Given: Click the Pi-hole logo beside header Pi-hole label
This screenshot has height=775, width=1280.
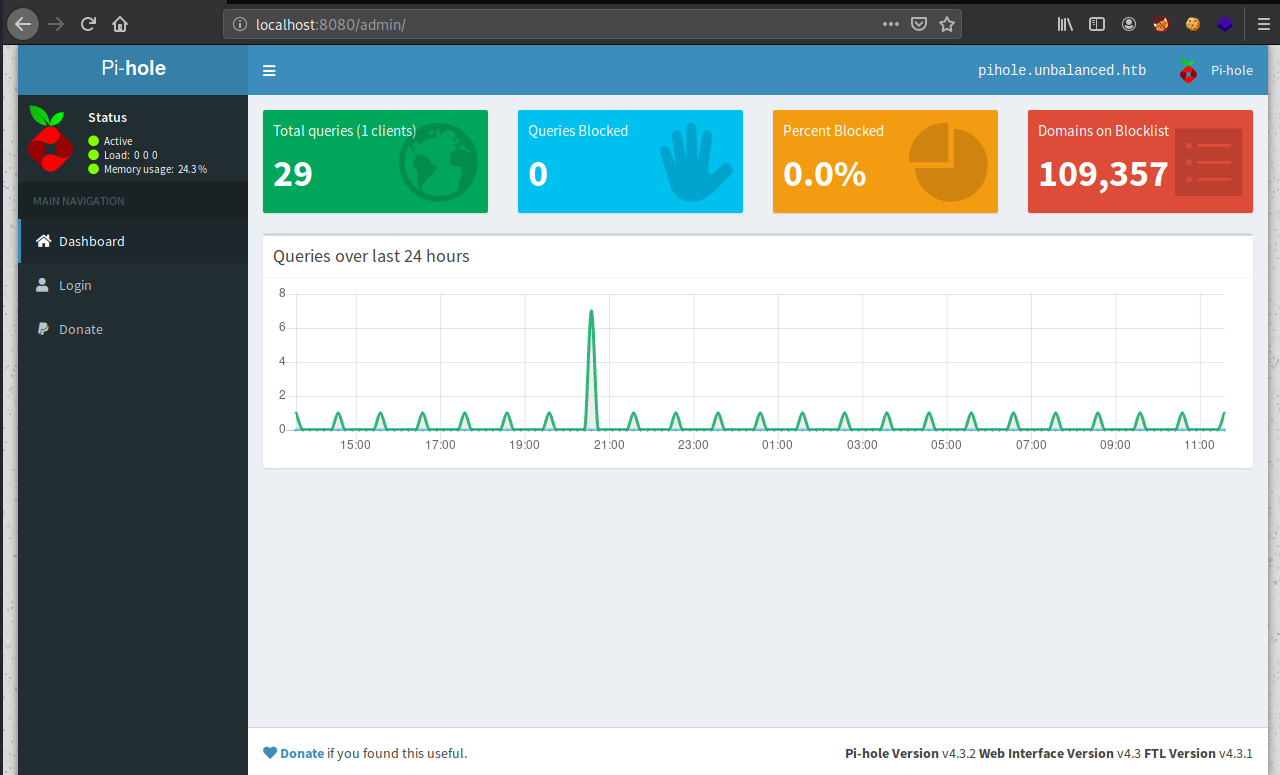Looking at the screenshot, I should click(1188, 70).
